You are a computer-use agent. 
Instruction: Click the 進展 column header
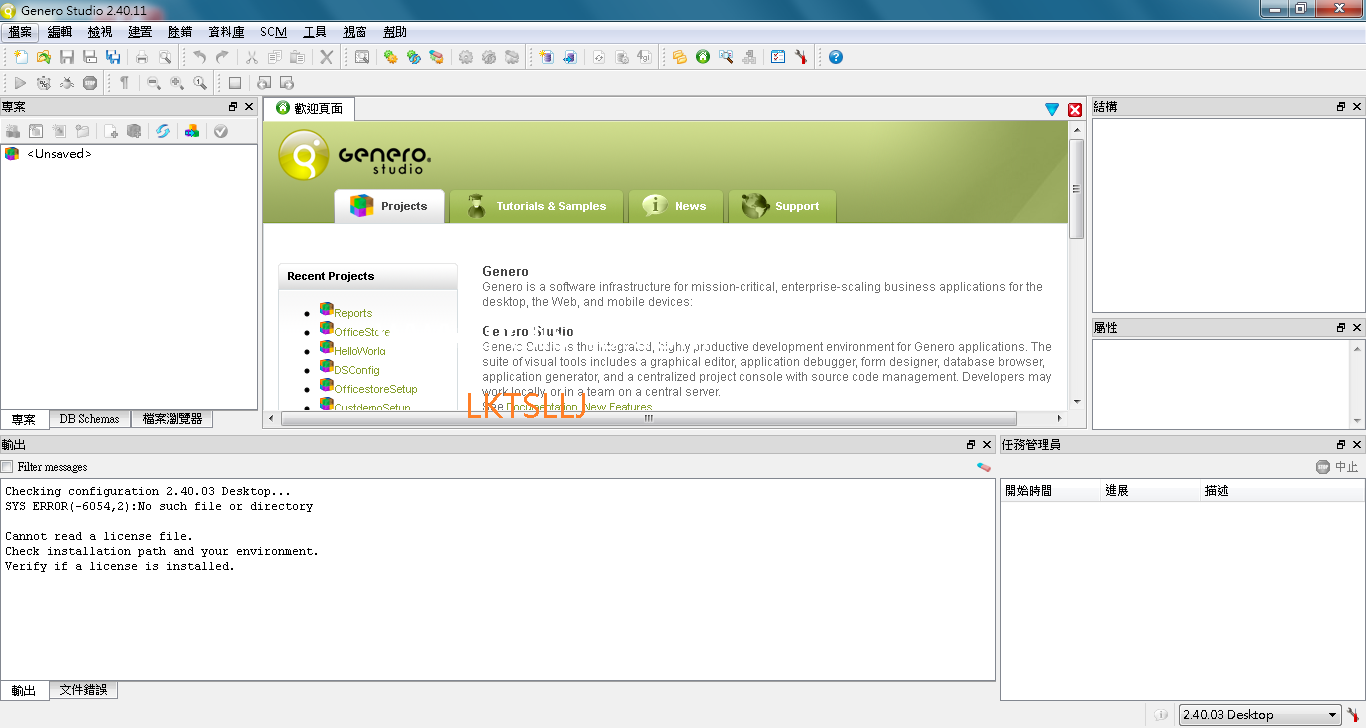tap(1150, 491)
